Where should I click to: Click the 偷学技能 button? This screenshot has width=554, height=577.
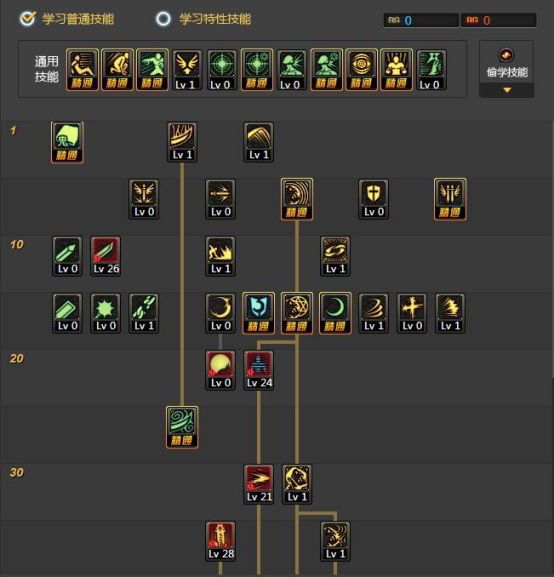(507, 69)
